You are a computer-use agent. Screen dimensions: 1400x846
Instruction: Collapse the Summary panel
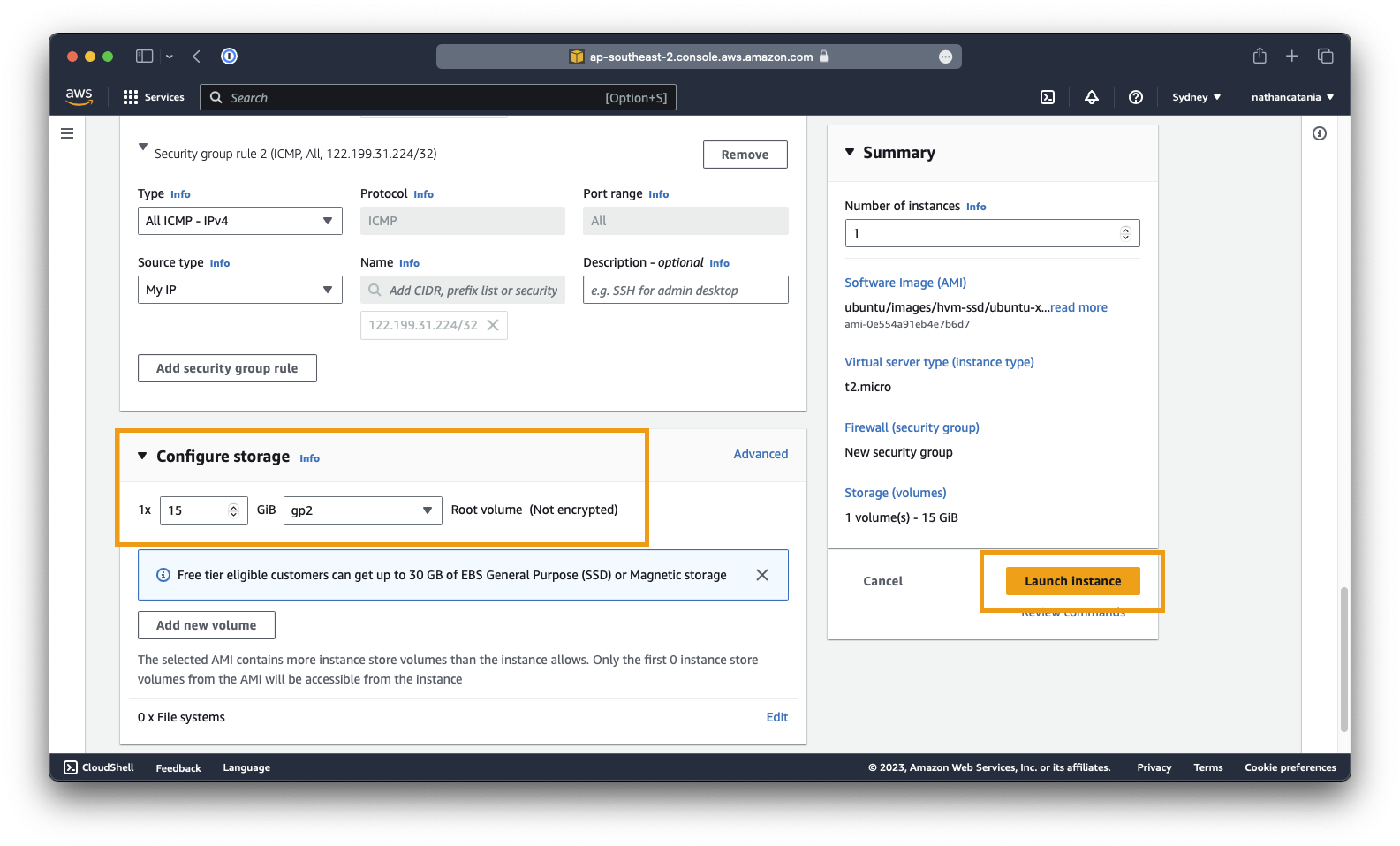click(x=850, y=153)
